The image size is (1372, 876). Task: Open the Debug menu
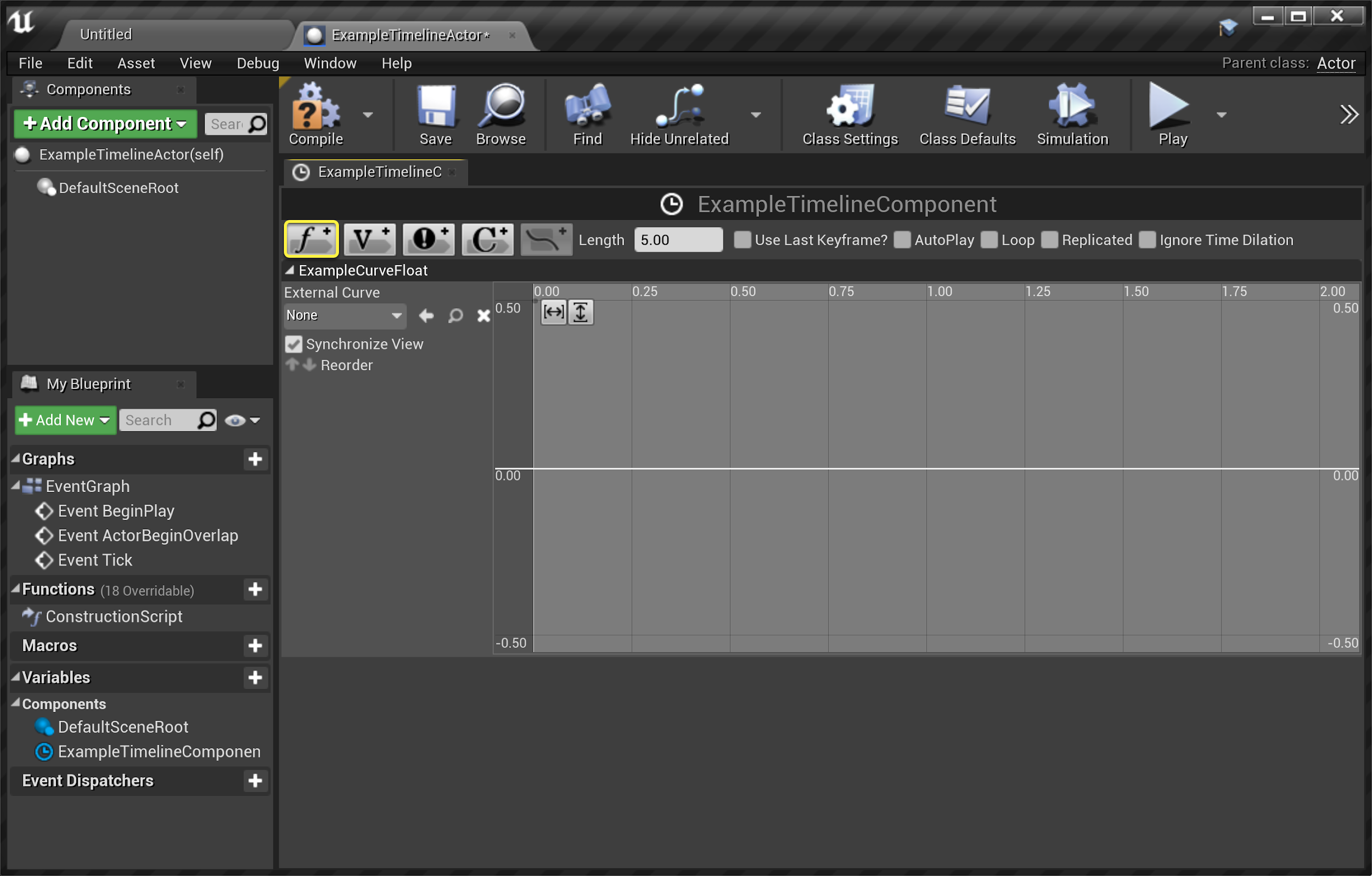[x=257, y=63]
